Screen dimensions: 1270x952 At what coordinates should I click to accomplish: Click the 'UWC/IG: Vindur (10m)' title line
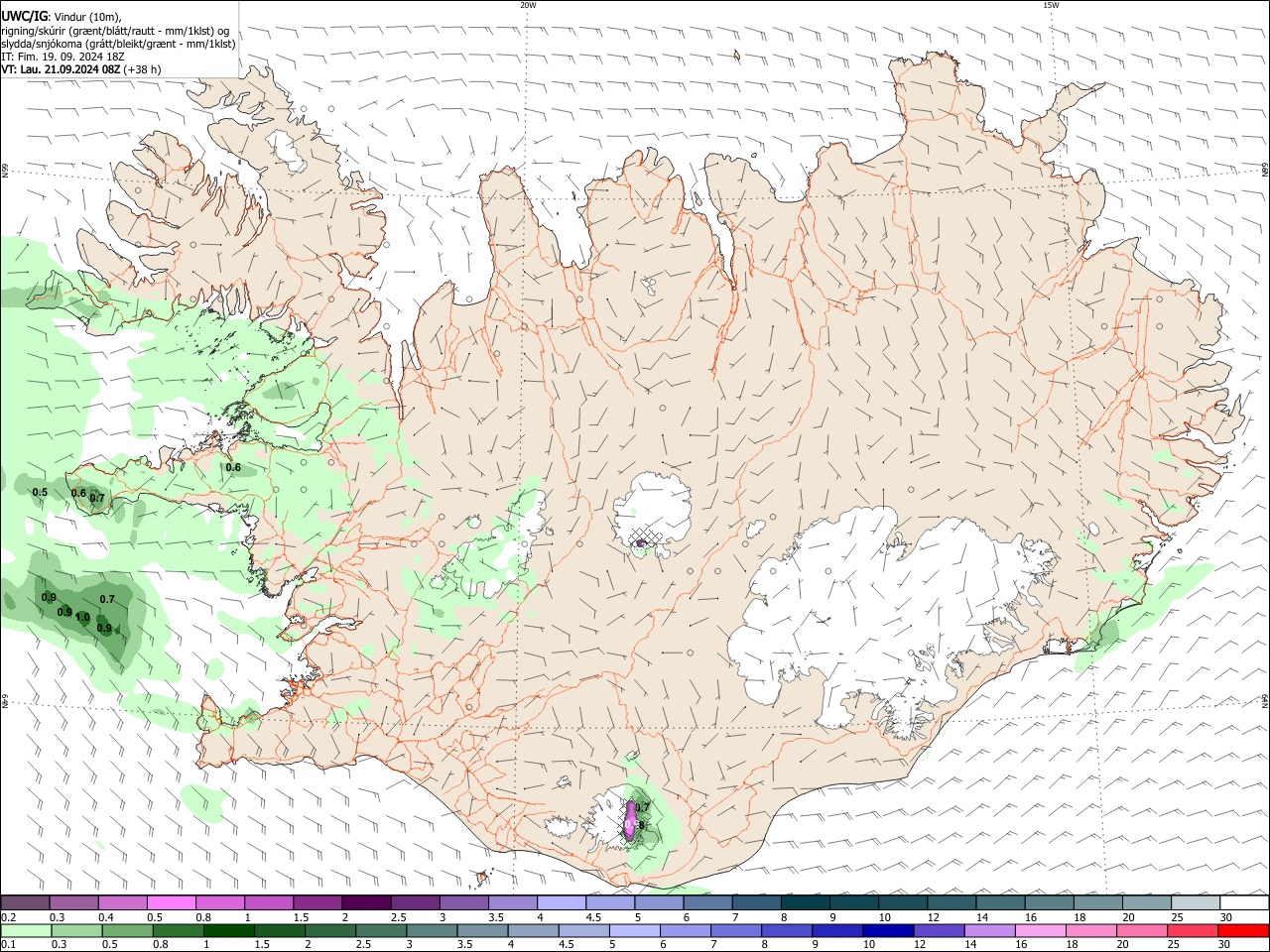coord(62,17)
